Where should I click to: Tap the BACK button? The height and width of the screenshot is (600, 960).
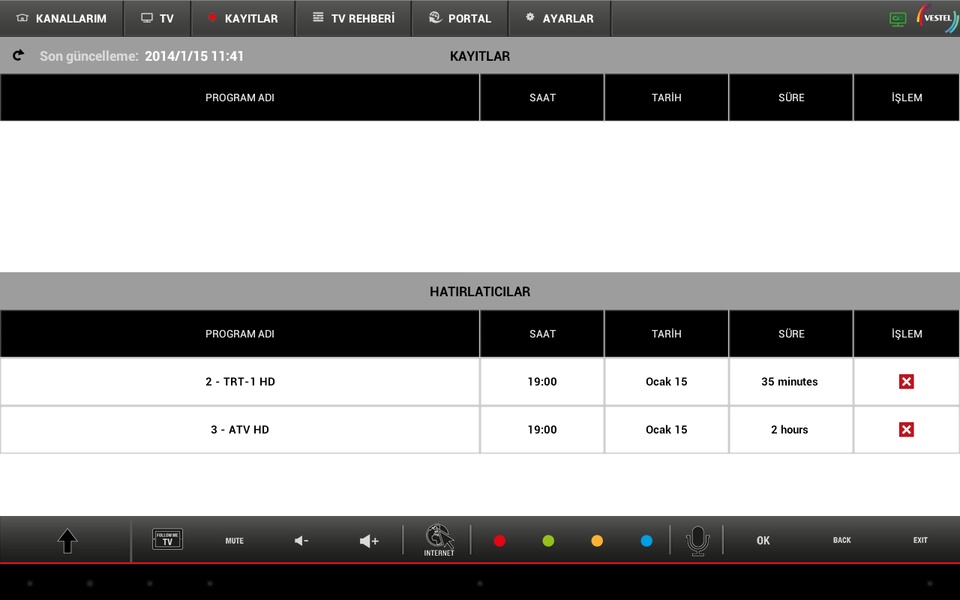(x=842, y=540)
